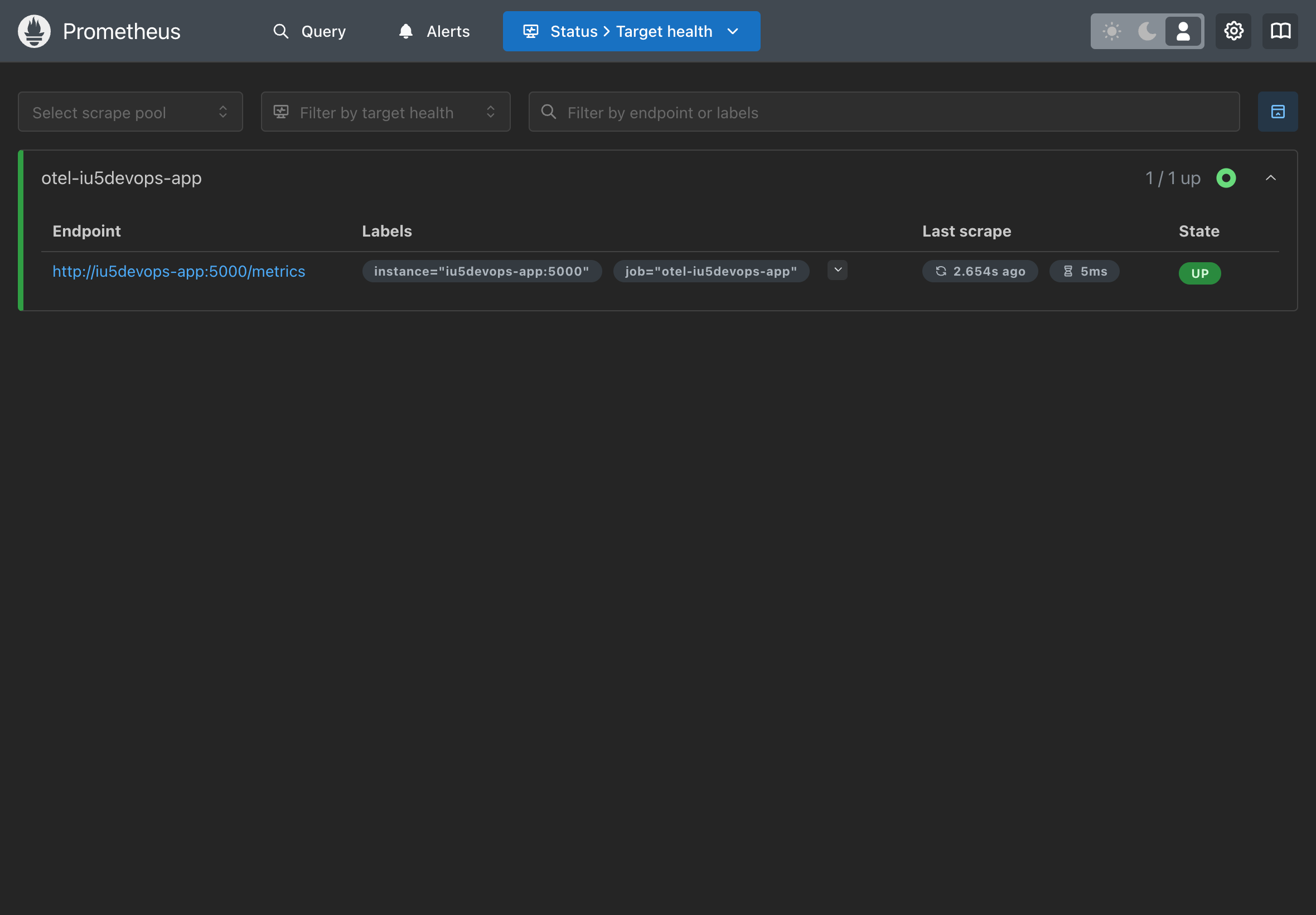This screenshot has height=915, width=1316.
Task: Click the collapse all pools icon button
Action: coord(1277,112)
